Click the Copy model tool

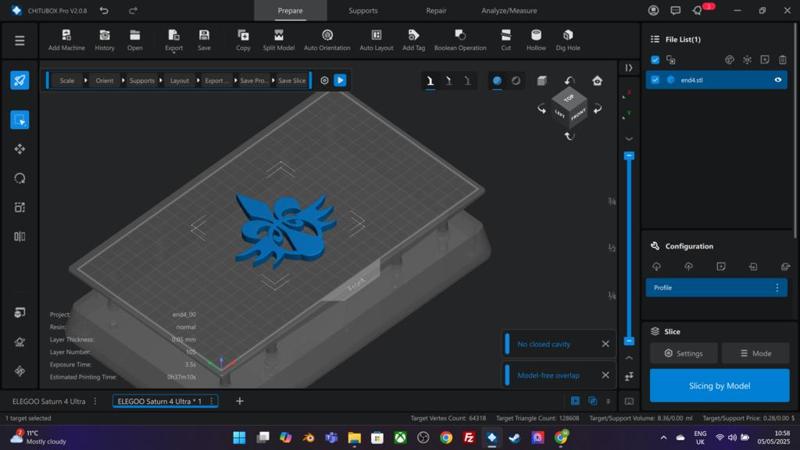pos(243,40)
